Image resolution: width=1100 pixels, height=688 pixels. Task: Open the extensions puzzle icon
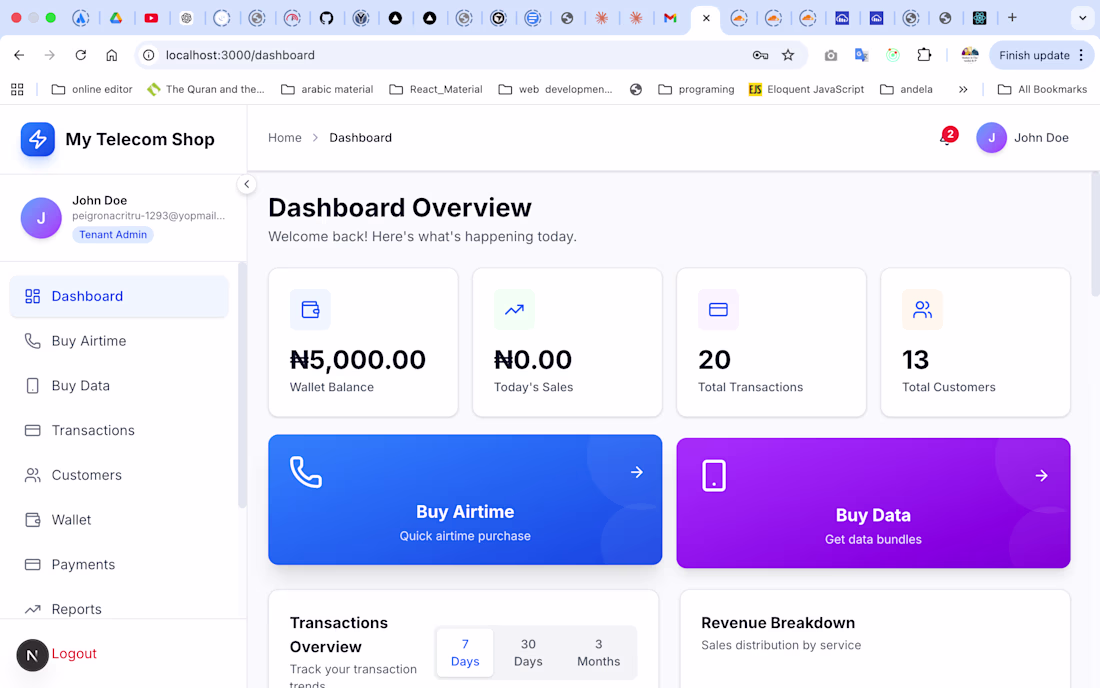coord(924,55)
